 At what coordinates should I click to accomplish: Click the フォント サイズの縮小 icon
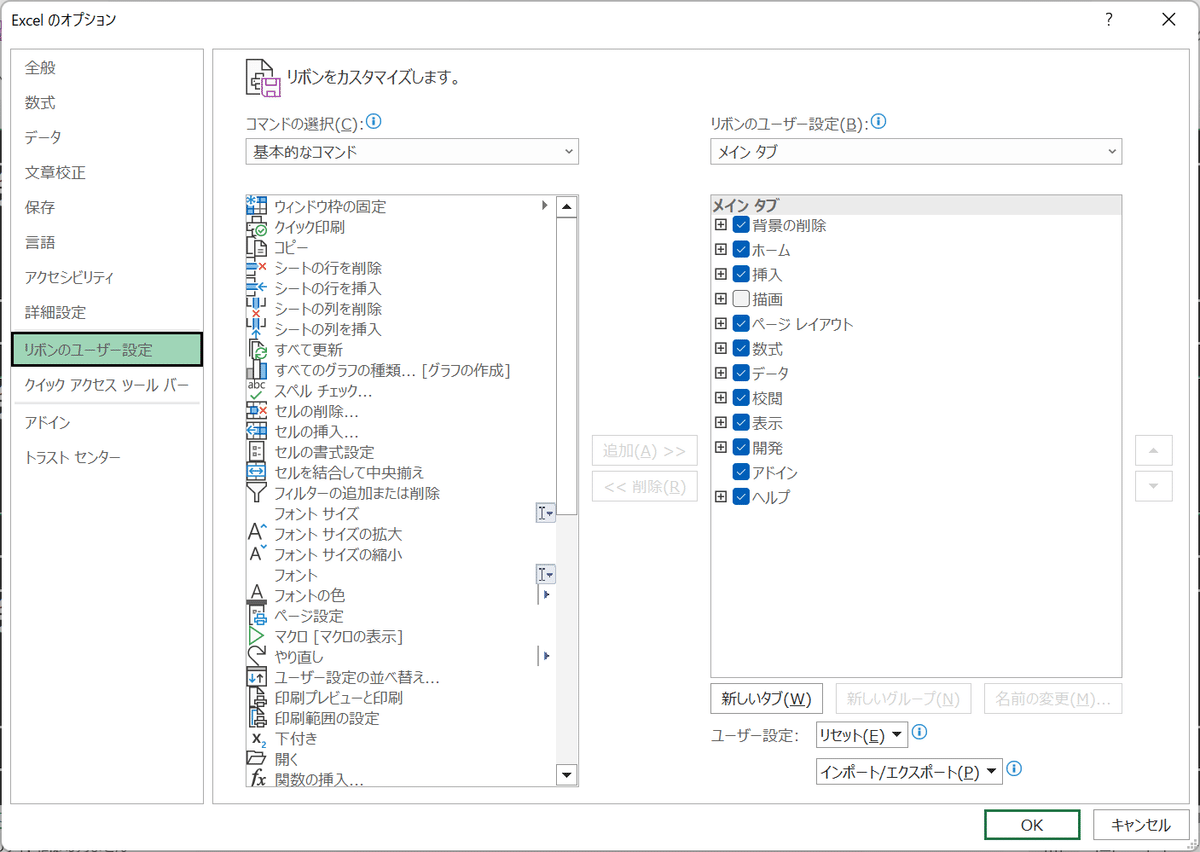point(256,554)
